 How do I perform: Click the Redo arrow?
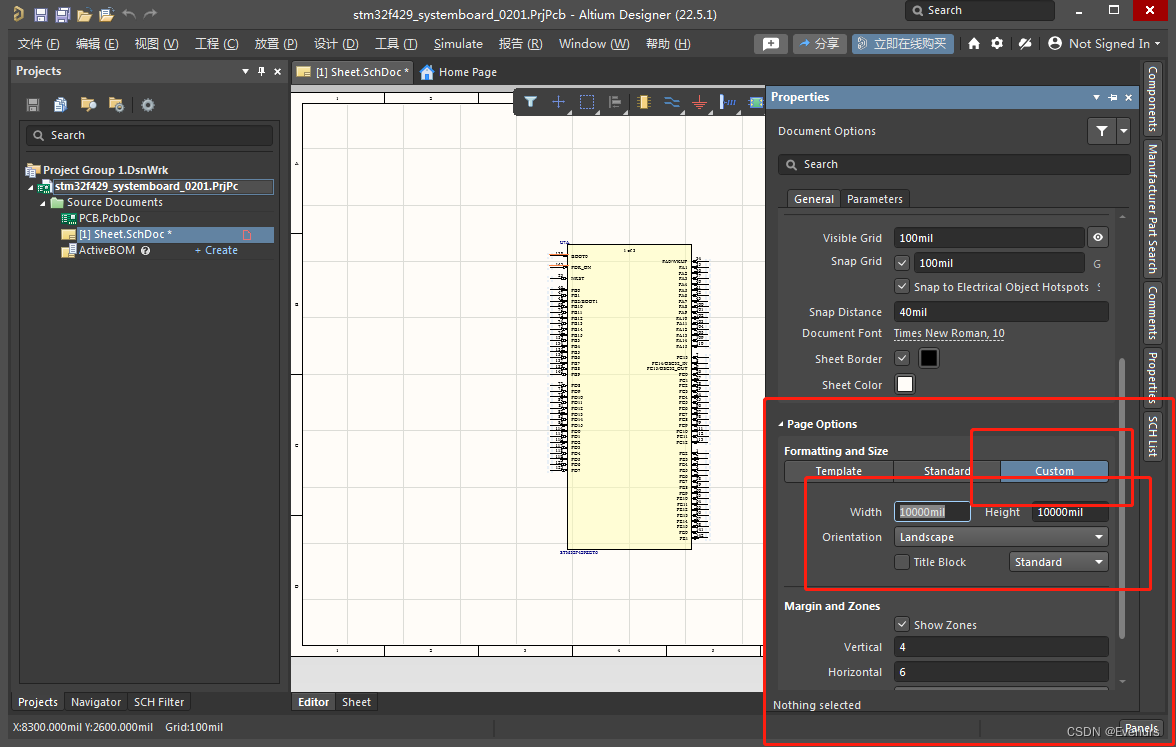click(151, 14)
